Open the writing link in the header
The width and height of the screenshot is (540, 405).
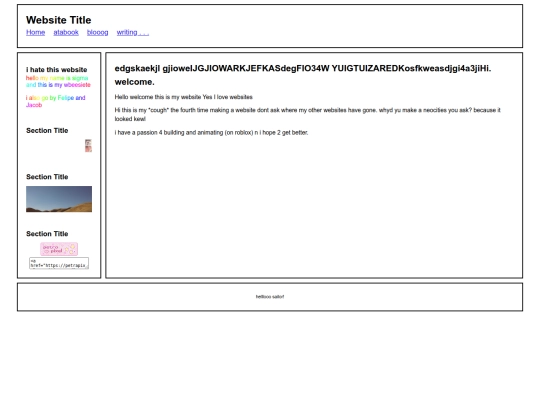(x=133, y=32)
